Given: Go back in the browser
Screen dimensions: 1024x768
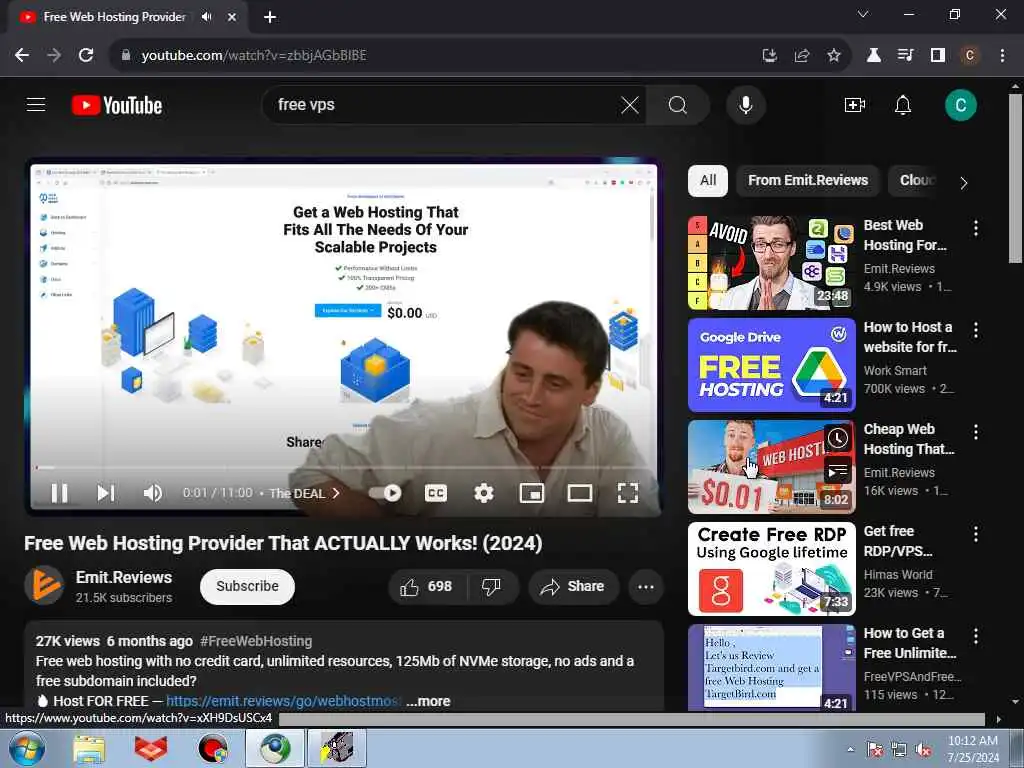Looking at the screenshot, I should click(x=22, y=56).
